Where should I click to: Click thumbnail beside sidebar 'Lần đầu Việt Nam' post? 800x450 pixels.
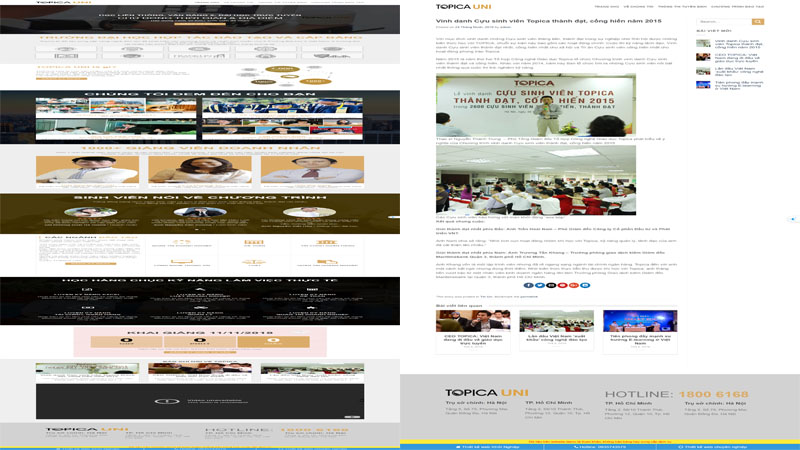(x=703, y=71)
